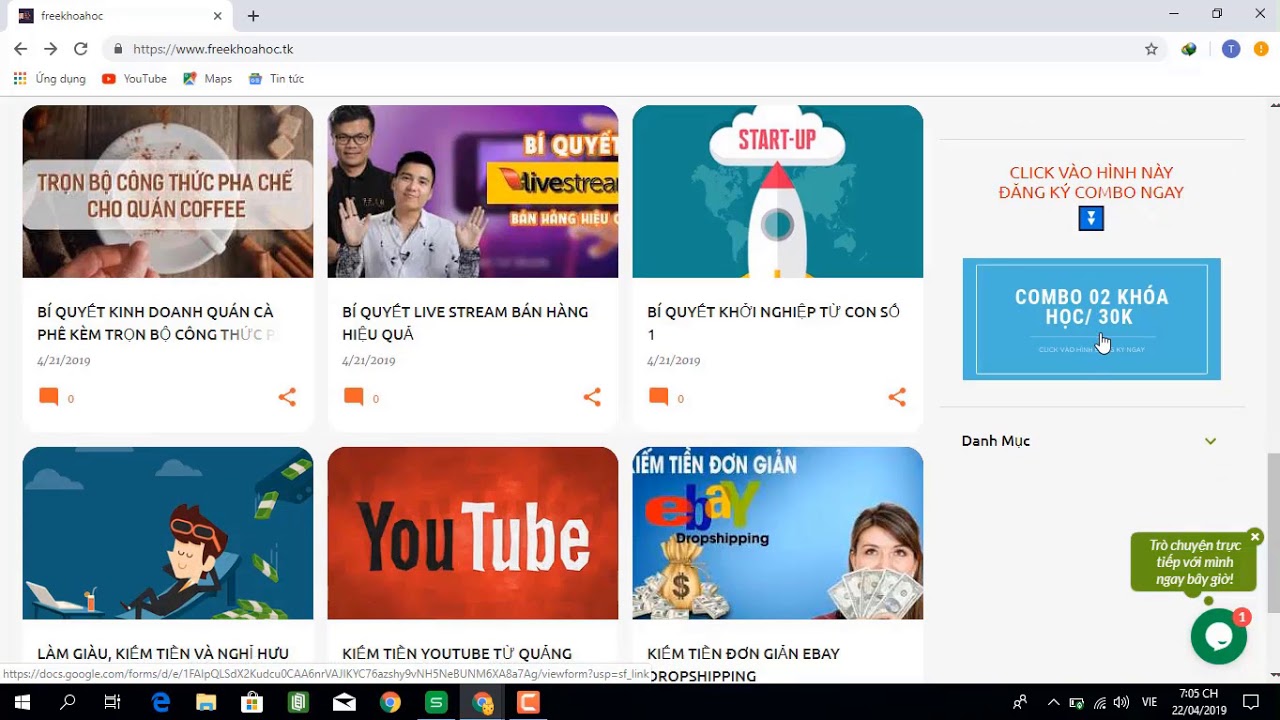Screen dimensions: 1280x720
Task: Open post Làm giàu, kiếm tiền và nghỉ hưu
Action: (x=163, y=654)
